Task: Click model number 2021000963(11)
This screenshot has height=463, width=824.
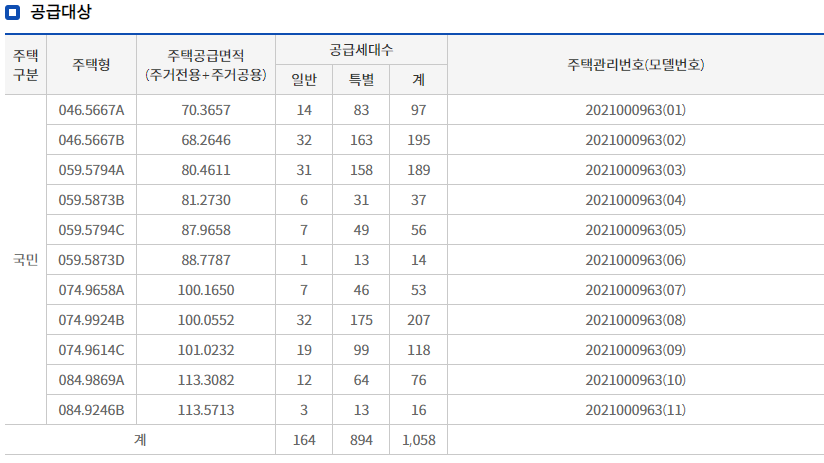Action: (635, 410)
